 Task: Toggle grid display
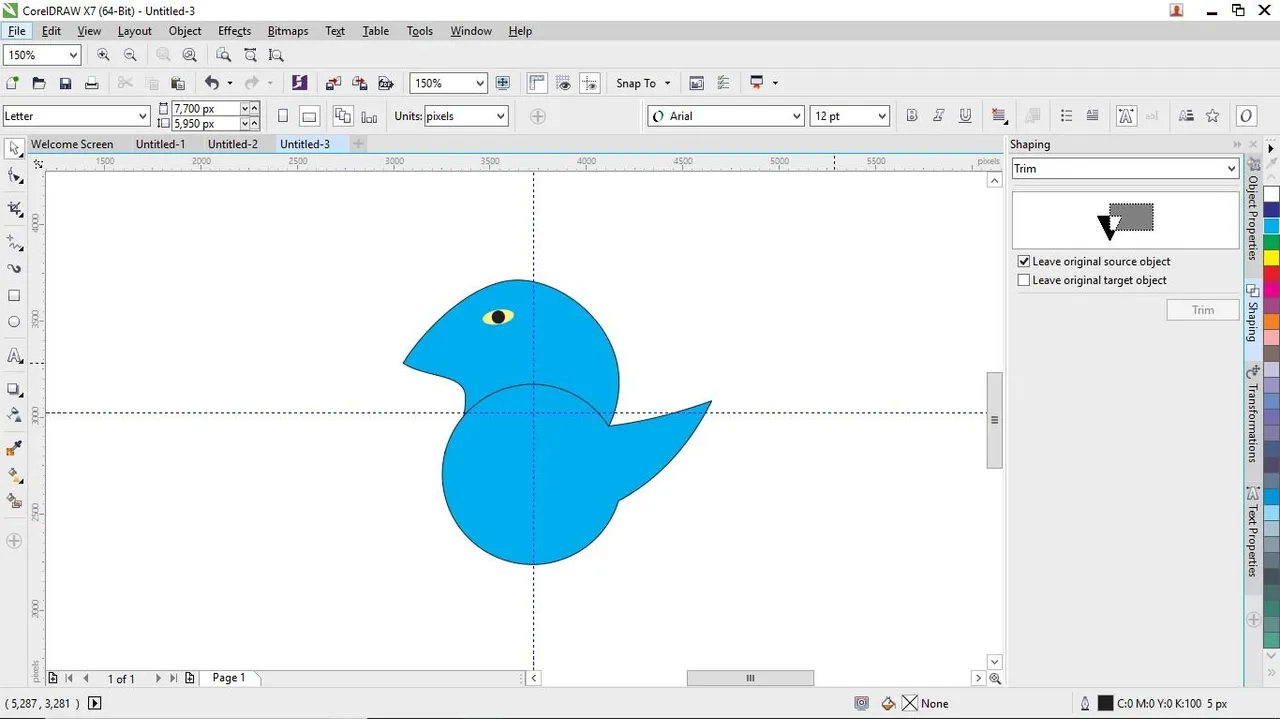[564, 83]
